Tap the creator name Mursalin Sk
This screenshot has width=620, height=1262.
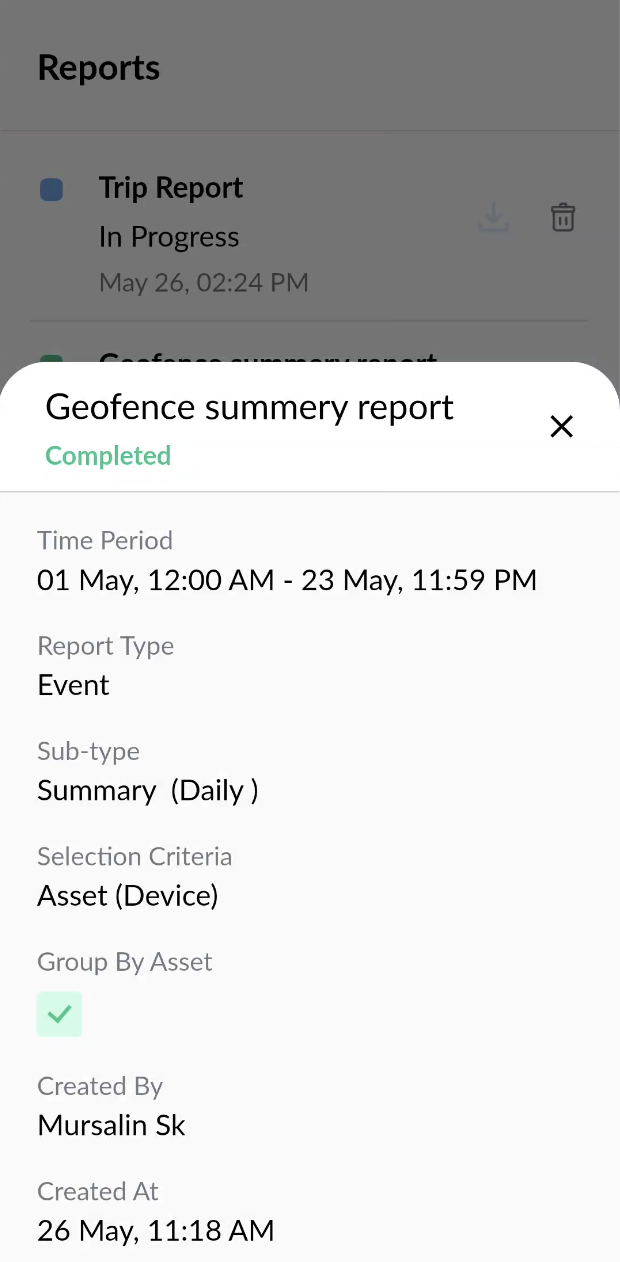tap(111, 1125)
